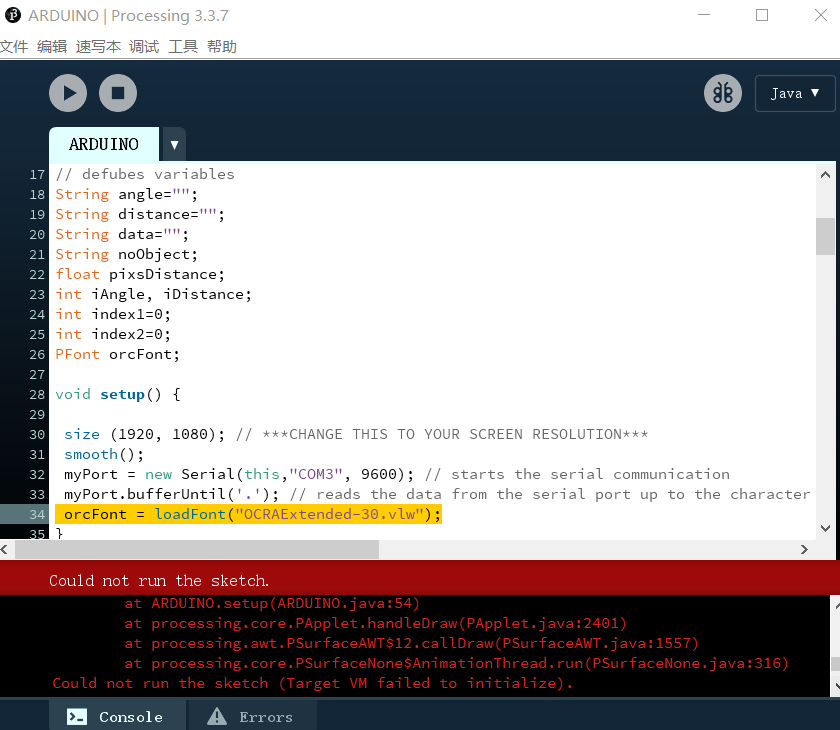Image resolution: width=840 pixels, height=730 pixels.
Task: Click the console scrollbar down arrow
Action: pos(836,686)
